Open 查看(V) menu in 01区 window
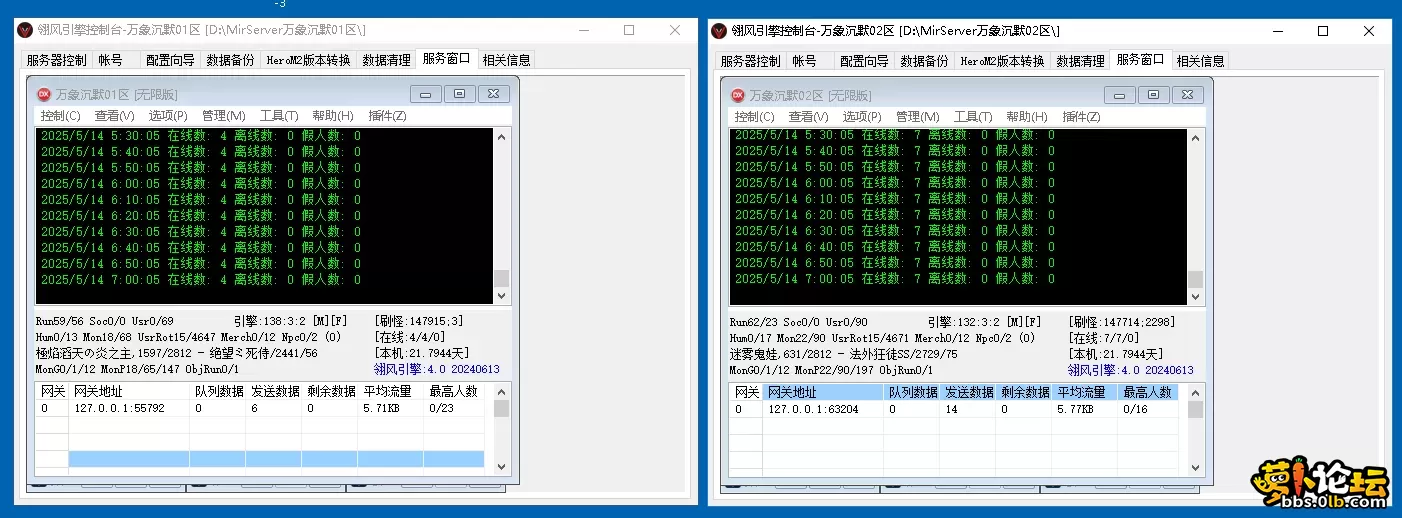The height and width of the screenshot is (518, 1402). [x=114, y=116]
